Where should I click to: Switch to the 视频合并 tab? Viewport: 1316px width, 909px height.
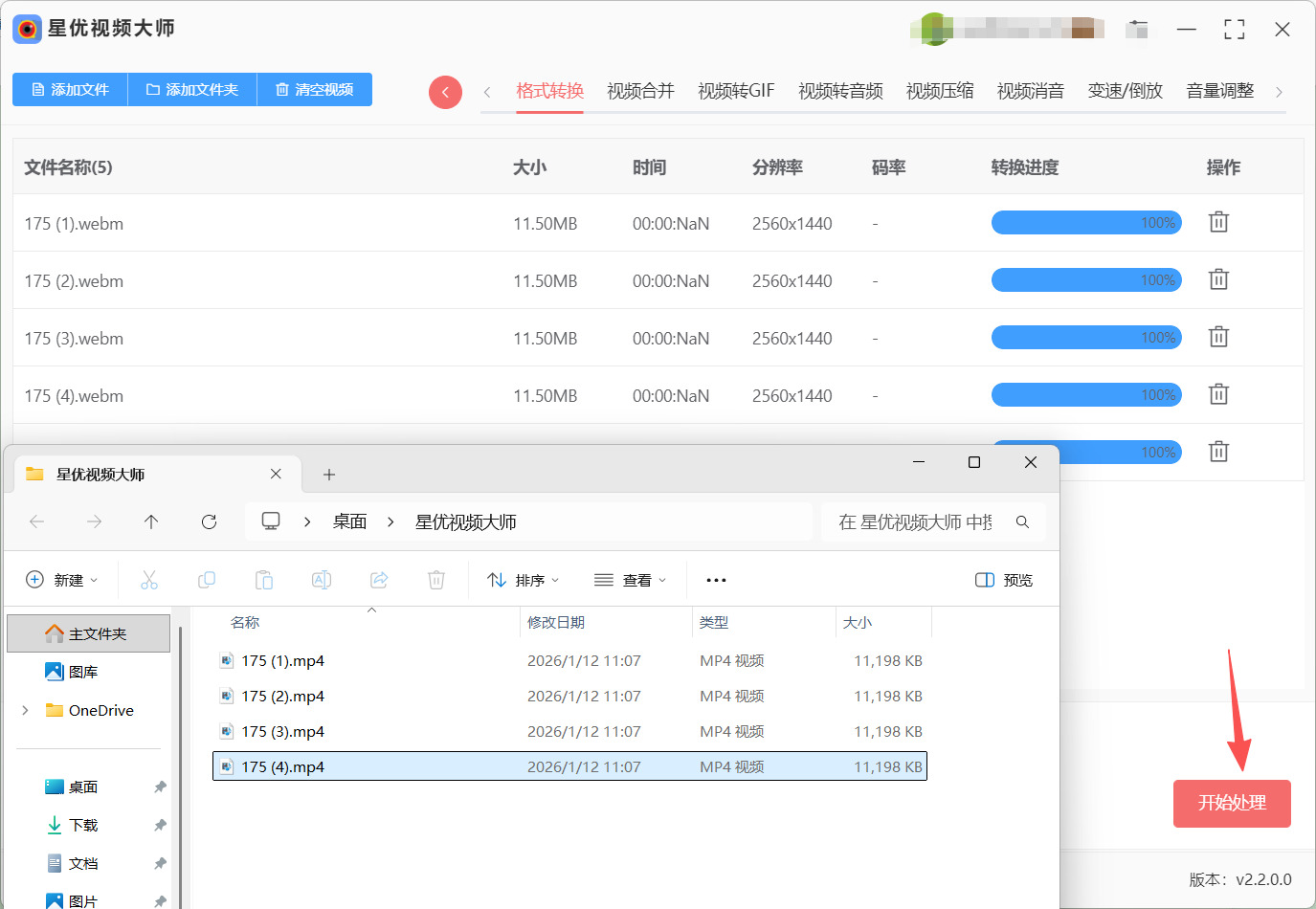(x=640, y=91)
